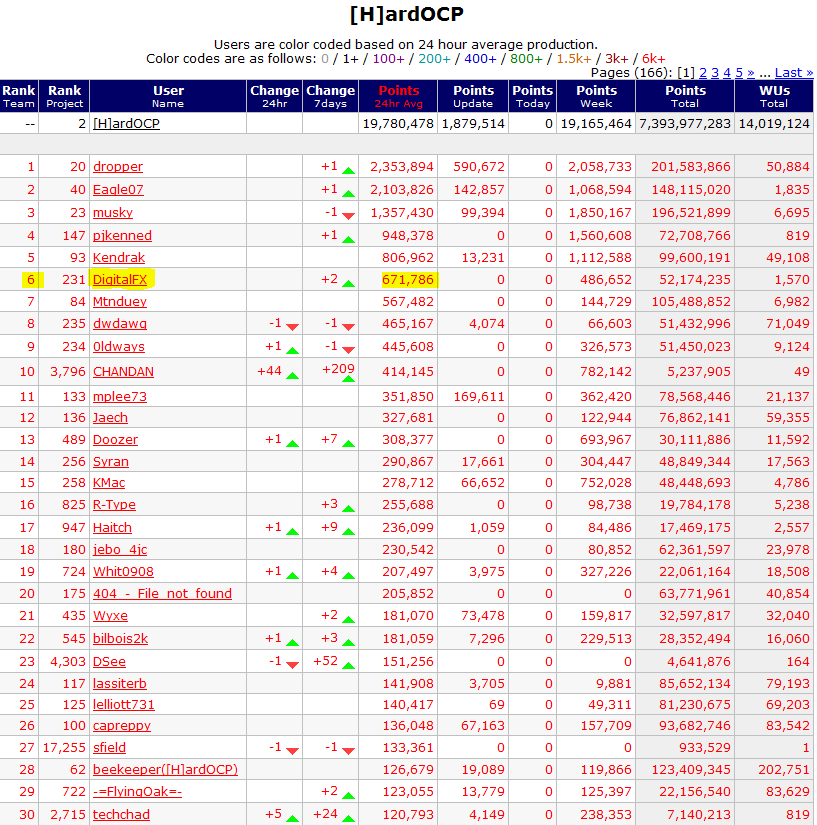Open user Wyxe's profile link
This screenshot has height=825, width=817.
[110, 616]
